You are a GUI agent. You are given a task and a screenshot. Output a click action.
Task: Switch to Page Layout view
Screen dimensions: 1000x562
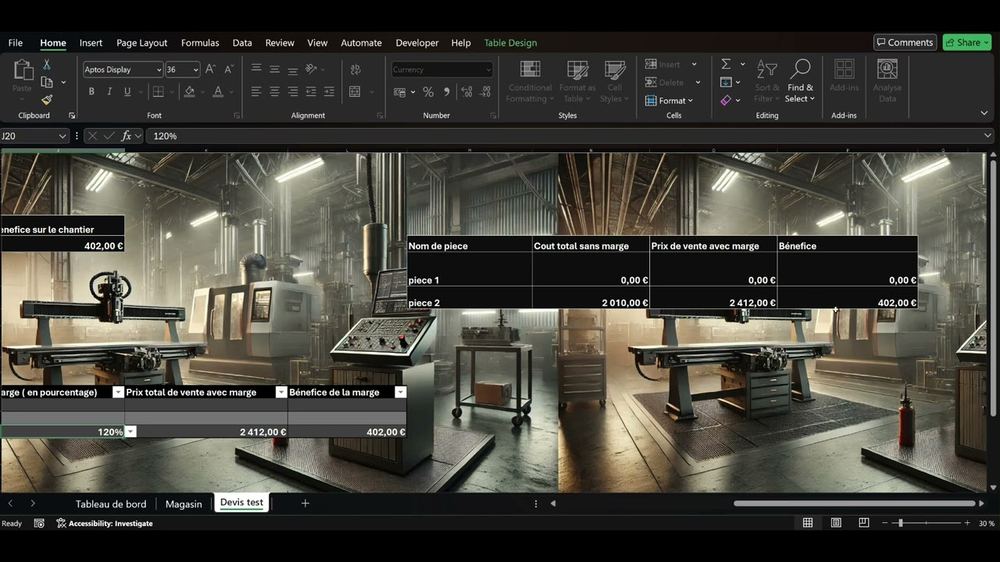coord(835,523)
